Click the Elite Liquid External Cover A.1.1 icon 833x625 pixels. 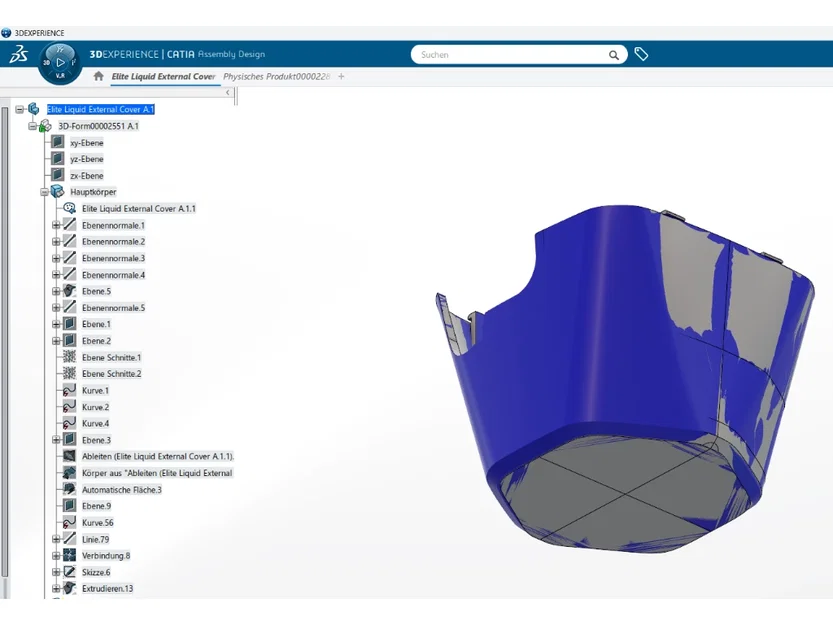[x=70, y=208]
